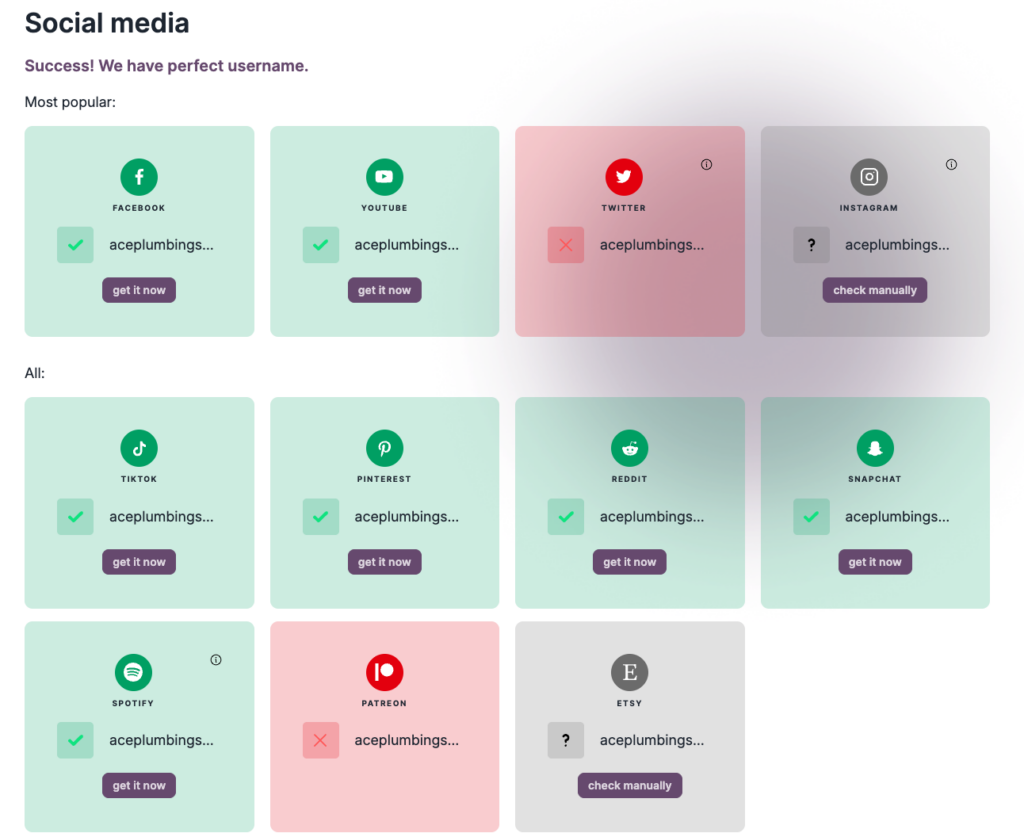1024x833 pixels.
Task: Click the red Twitter bird icon
Action: click(x=624, y=177)
